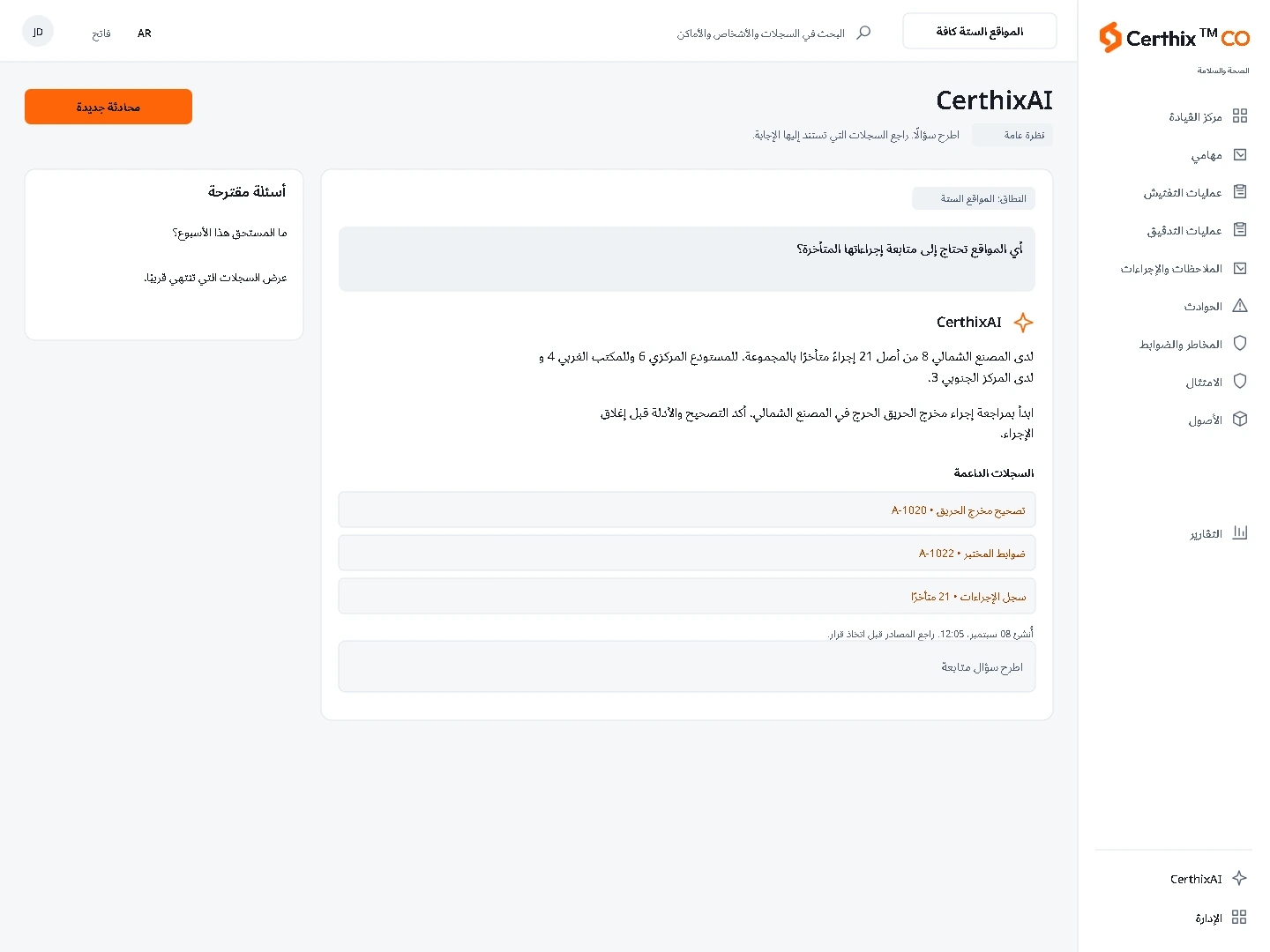Open المخاطر والضوابط shield icon
The height and width of the screenshot is (952, 1270).
pos(1239,344)
